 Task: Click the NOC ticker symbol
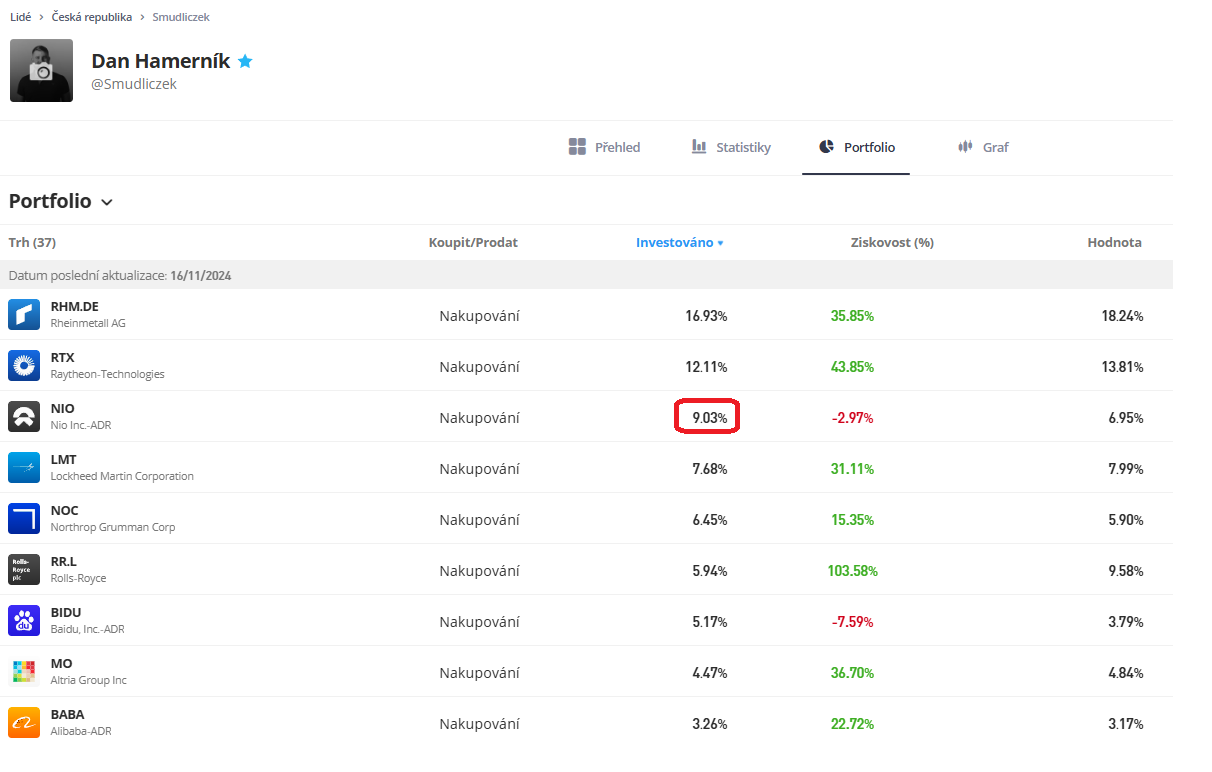pyautogui.click(x=65, y=510)
